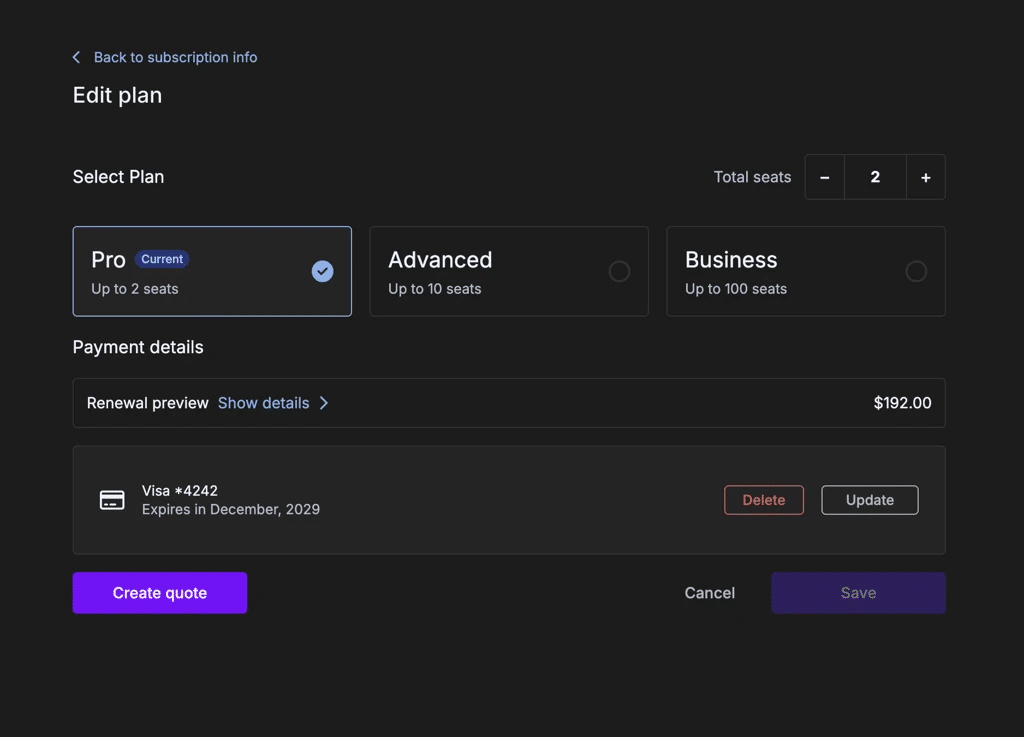1024x737 pixels.
Task: Click the plus icon to increase seats
Action: point(926,177)
